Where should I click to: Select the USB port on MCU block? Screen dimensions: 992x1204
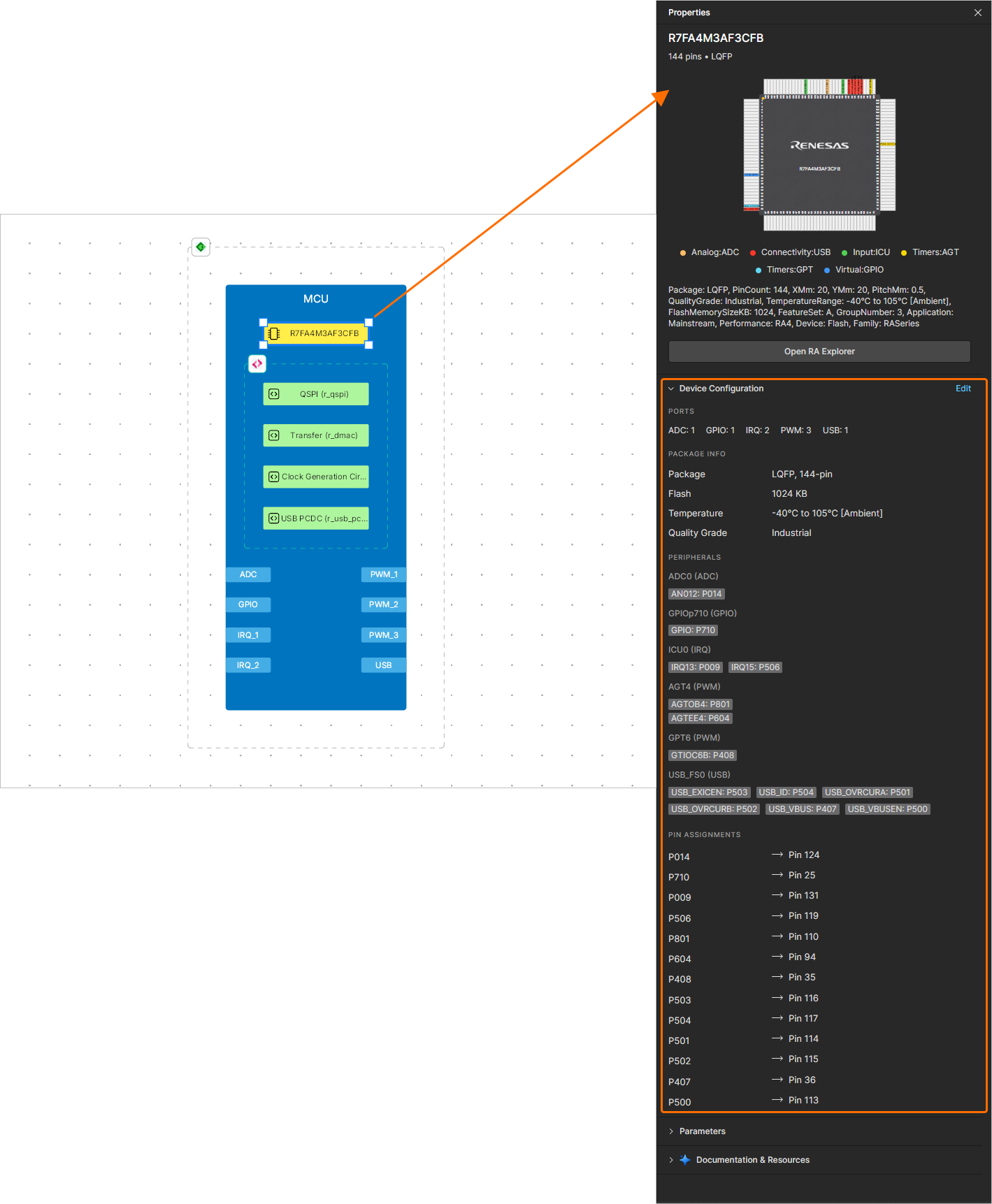pos(384,665)
